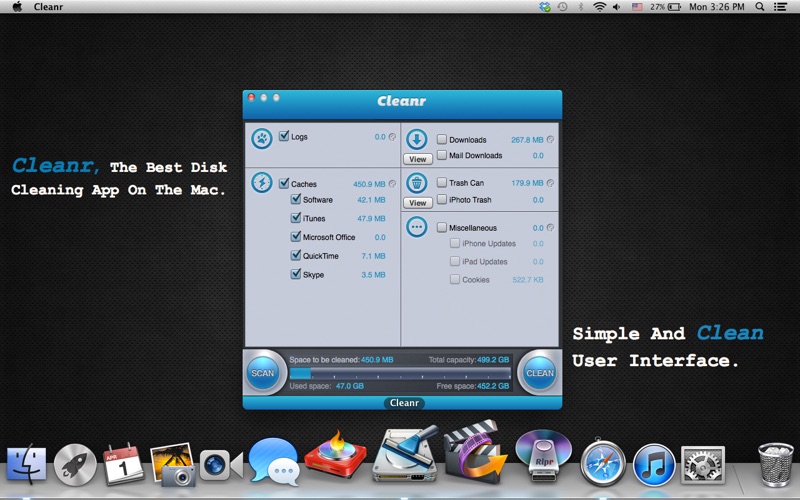800x500 pixels.
Task: Click the 179.9 MB Trash Can size
Action: 527,183
